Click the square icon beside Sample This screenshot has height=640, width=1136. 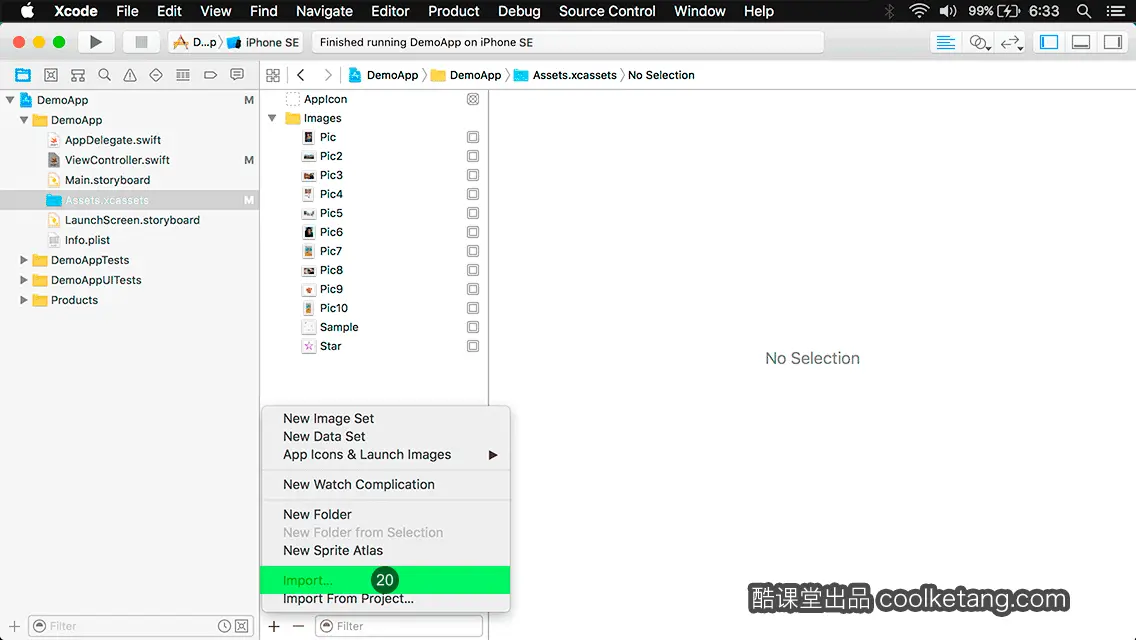coord(473,327)
